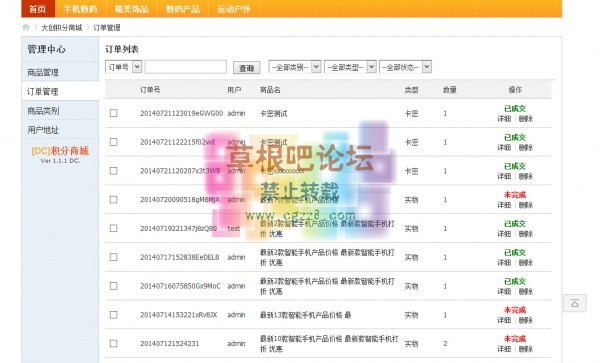Click 删除 for order 20140721122215f02wE
Viewport: 600px width, 363px height.
(x=525, y=147)
